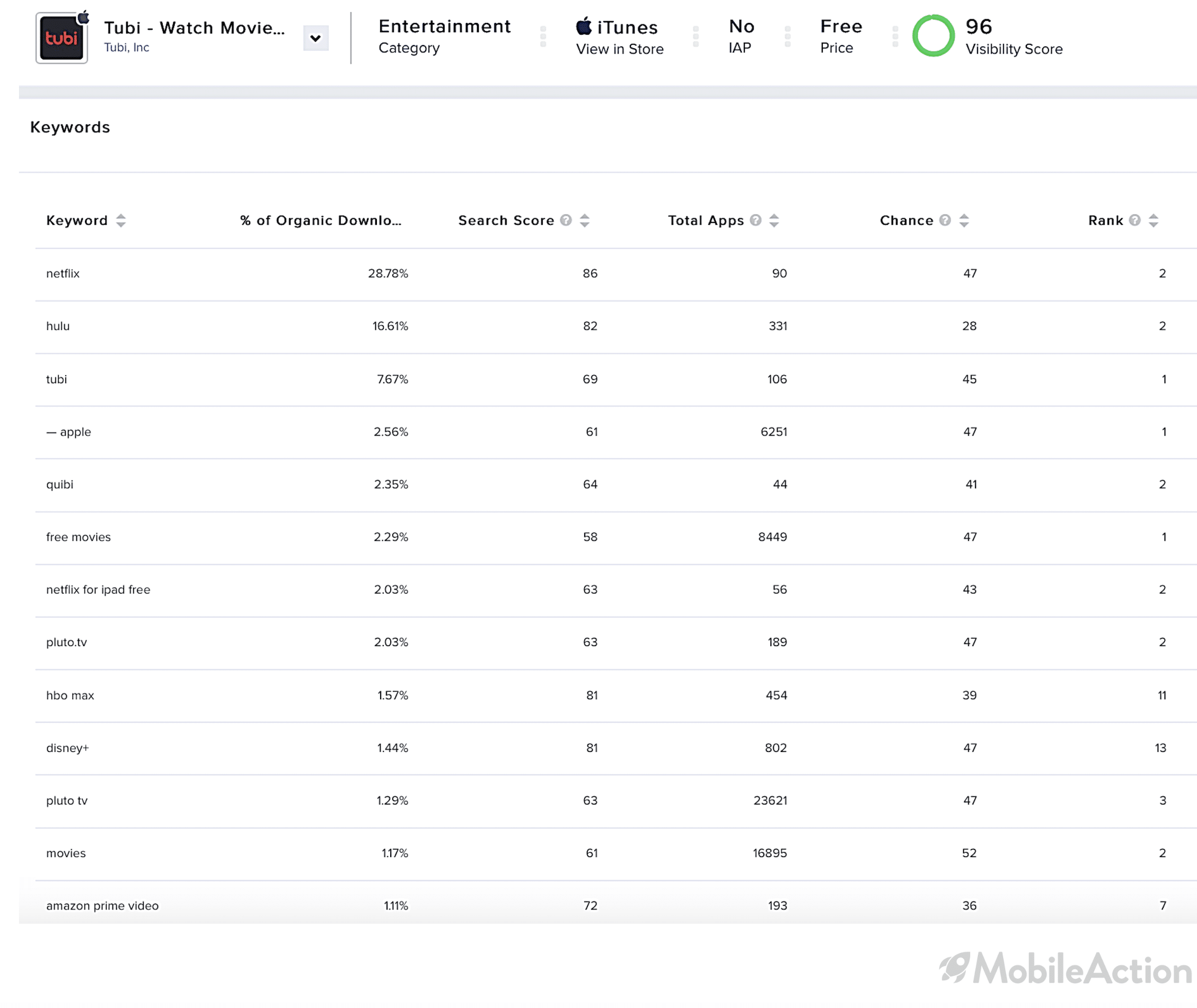
Task: Click the Tubi - Watch Movie... app title
Action: 195,28
